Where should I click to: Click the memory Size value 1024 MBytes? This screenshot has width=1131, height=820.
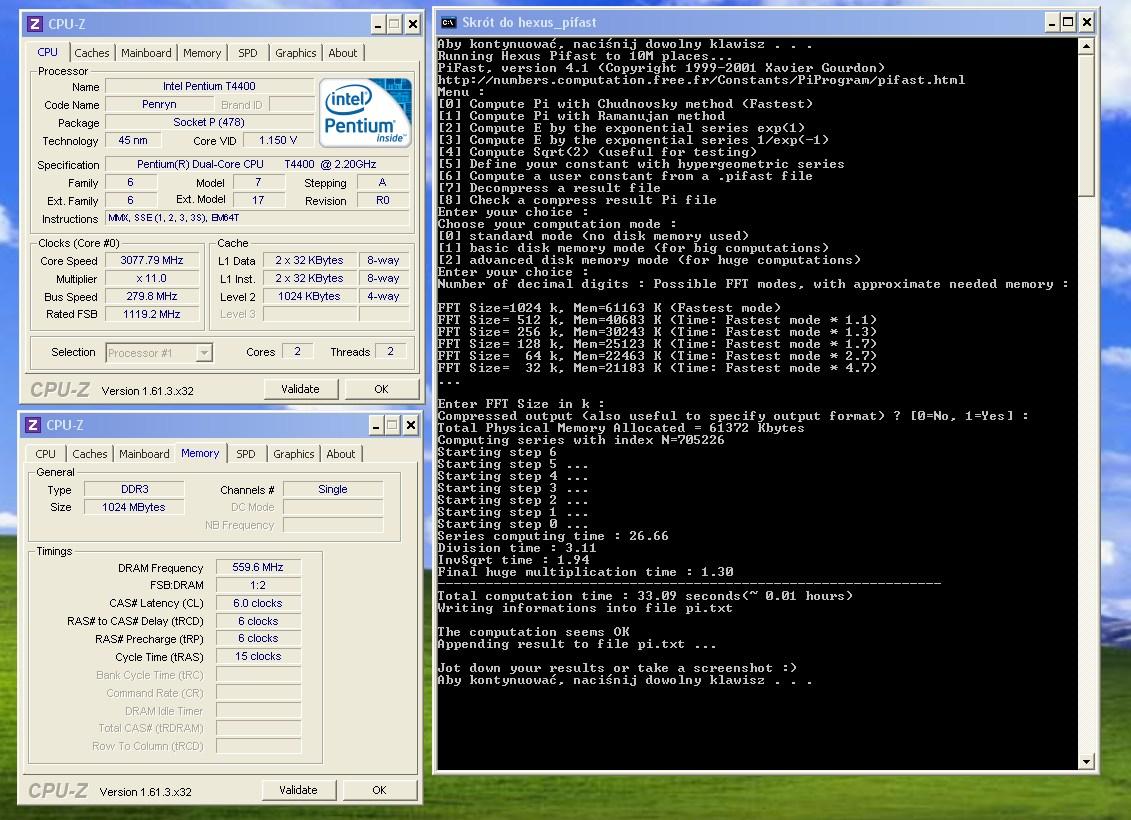tap(134, 507)
